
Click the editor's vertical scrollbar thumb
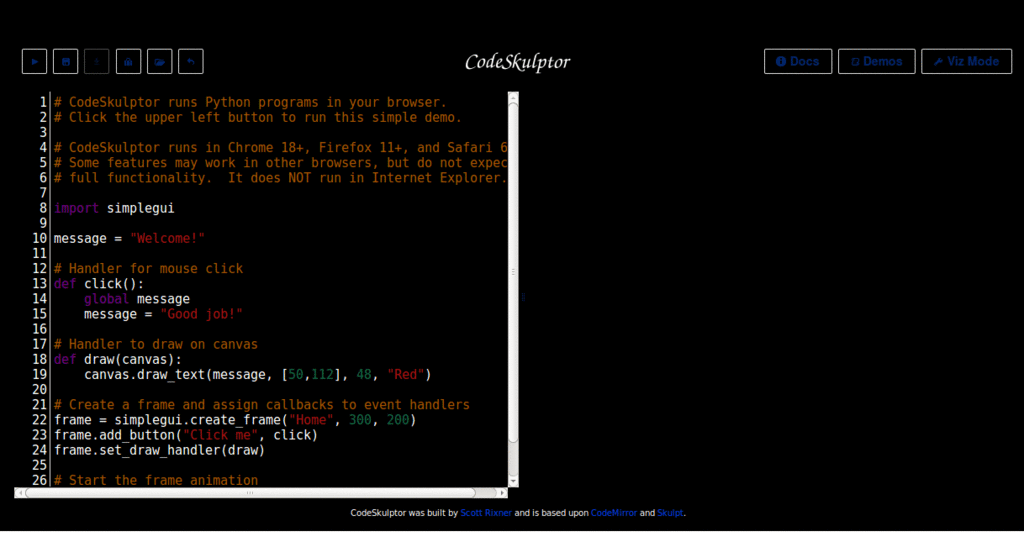(x=513, y=273)
